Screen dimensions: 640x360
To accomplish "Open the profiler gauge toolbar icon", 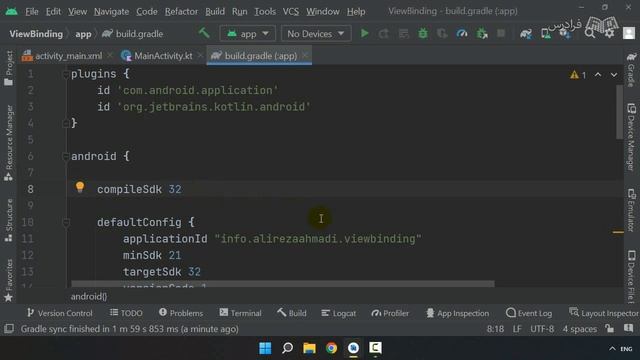I will coord(462,33).
